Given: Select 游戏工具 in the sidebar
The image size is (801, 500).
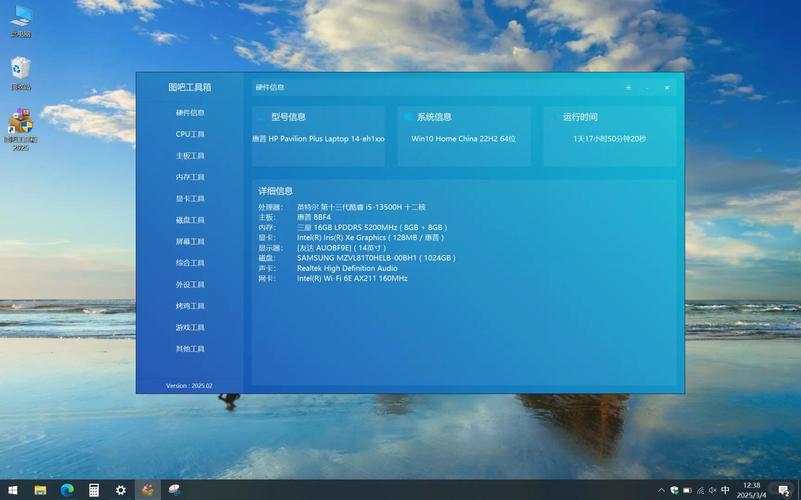Looking at the screenshot, I should (x=190, y=327).
